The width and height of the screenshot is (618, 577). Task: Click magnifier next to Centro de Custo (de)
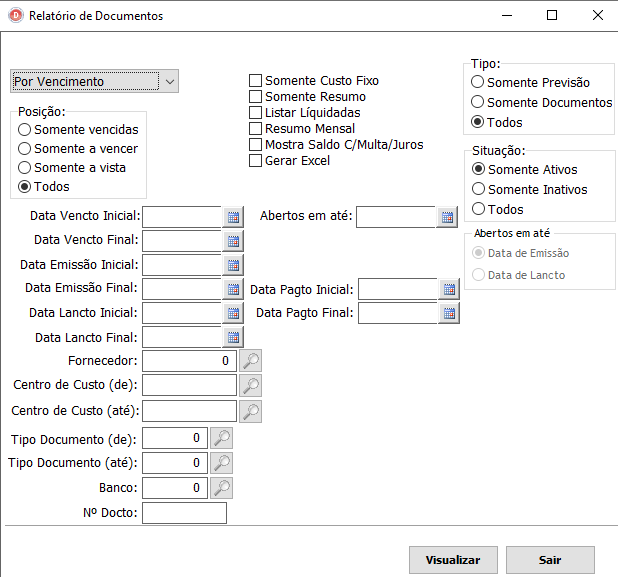tap(250, 385)
